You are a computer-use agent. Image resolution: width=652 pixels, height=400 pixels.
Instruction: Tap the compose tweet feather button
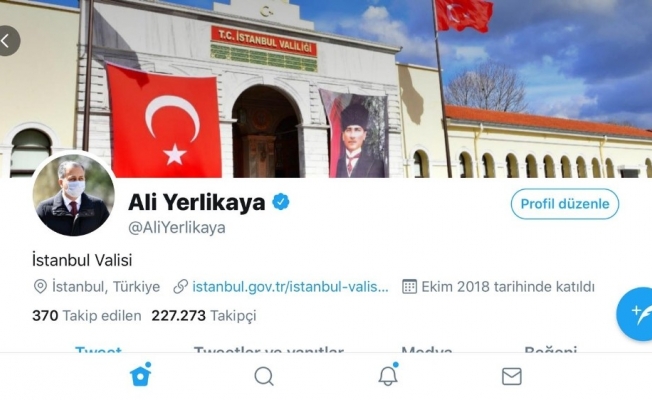(635, 314)
